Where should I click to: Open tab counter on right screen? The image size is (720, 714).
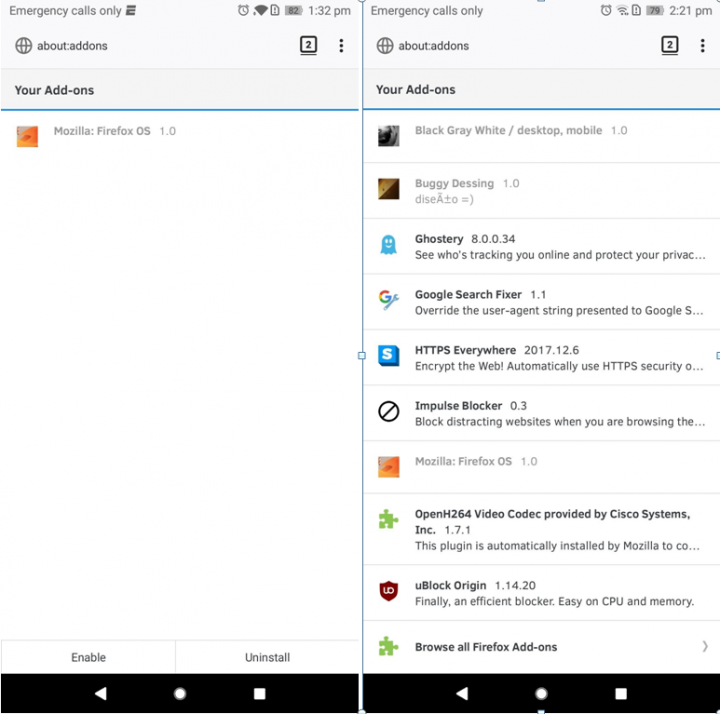[670, 45]
